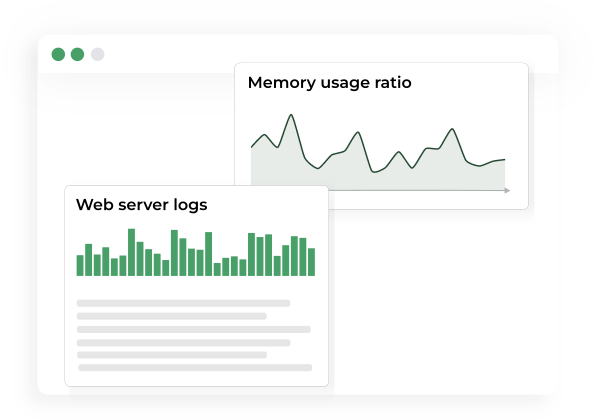Screen dimensions: 597x420
Task: Open the third gray log line
Action: [x=194, y=329]
